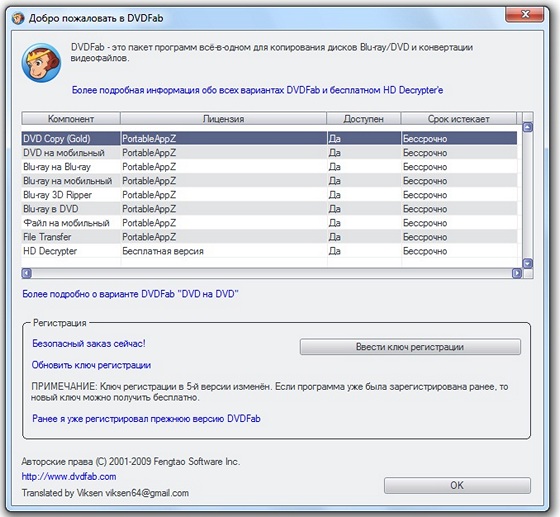The image size is (560, 517).
Task: Sort by the Лицензия column header
Action: 224,119
